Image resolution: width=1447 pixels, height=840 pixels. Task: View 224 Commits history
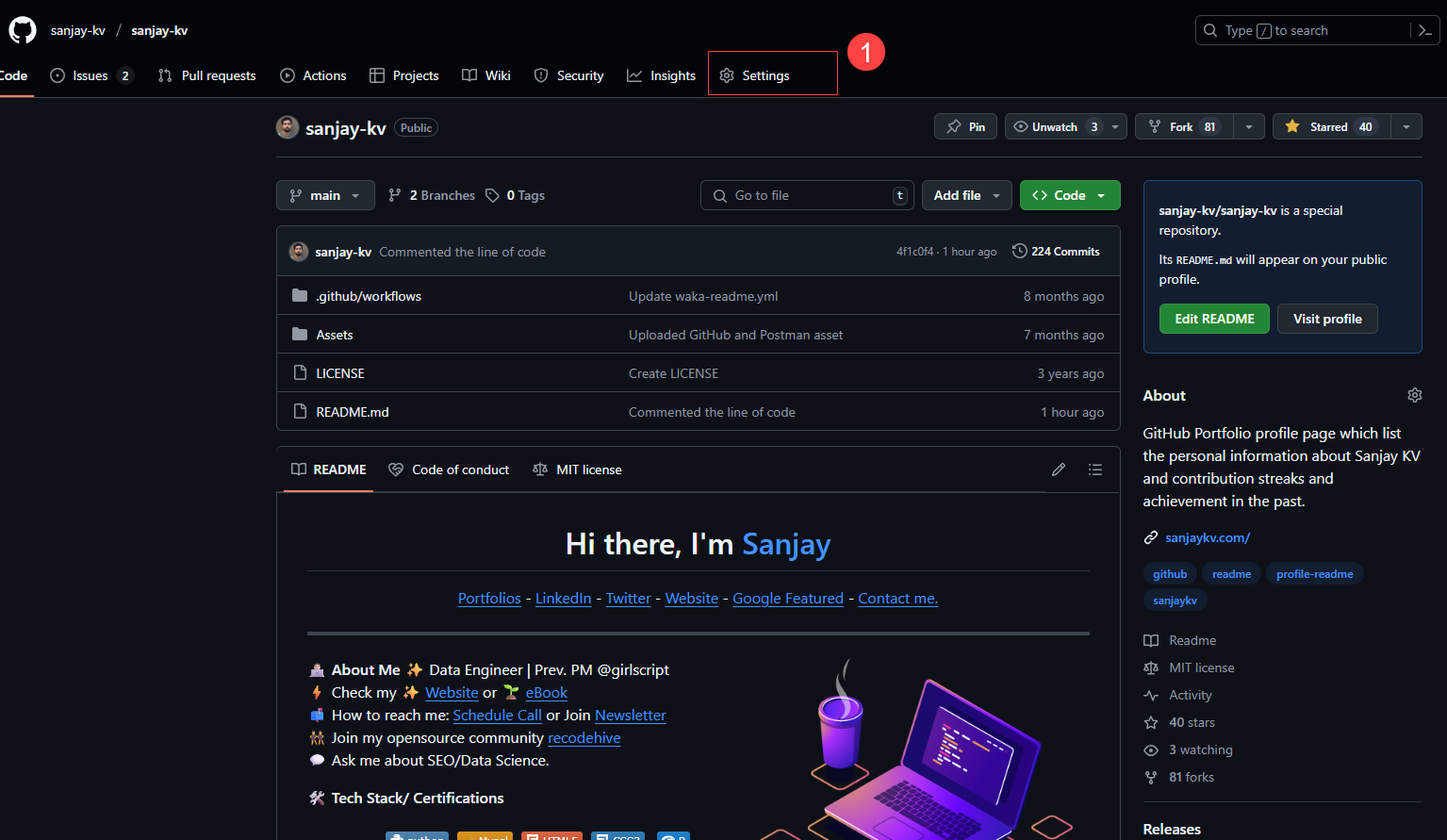point(1056,252)
